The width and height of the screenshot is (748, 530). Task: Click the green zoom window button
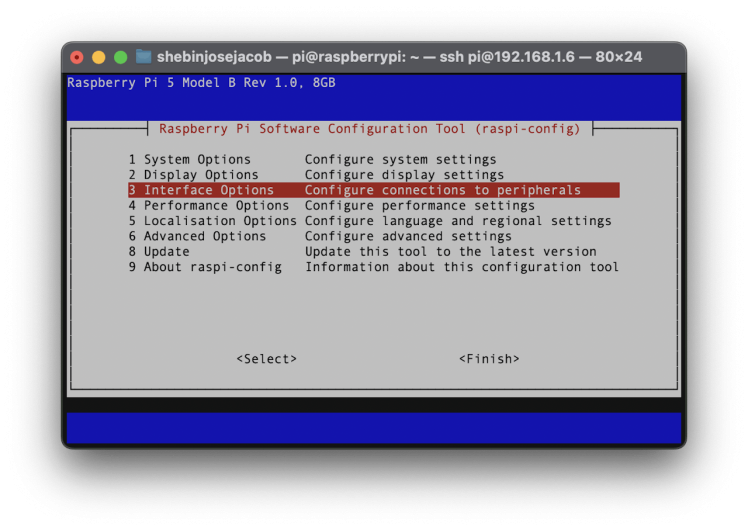(x=121, y=57)
